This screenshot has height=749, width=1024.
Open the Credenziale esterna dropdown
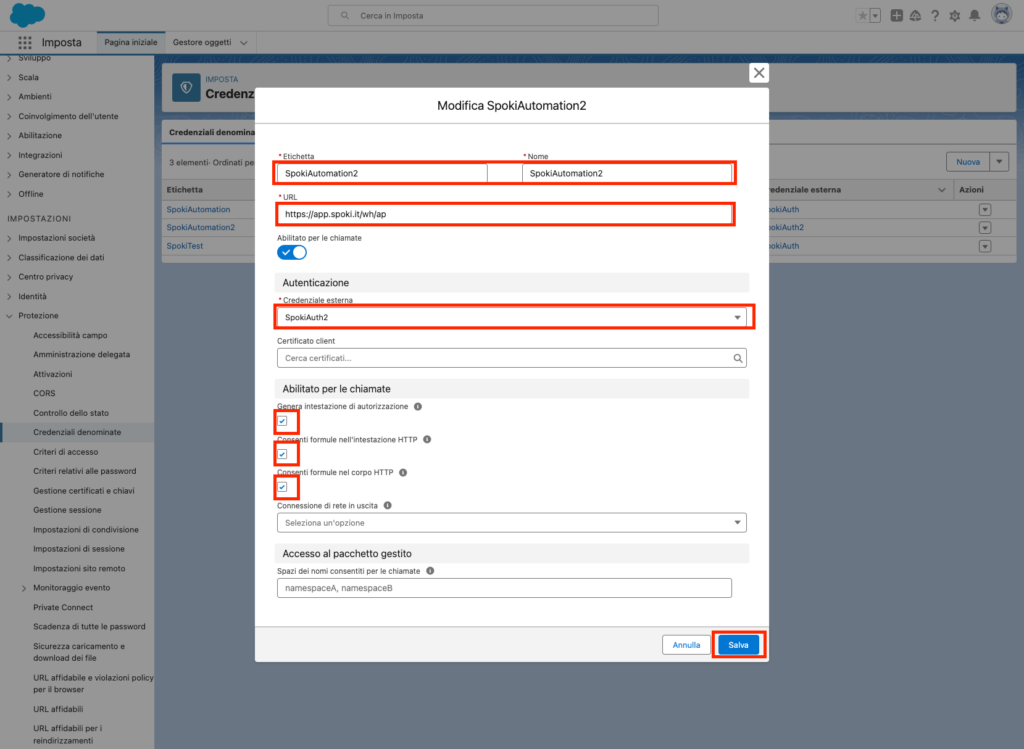511,317
